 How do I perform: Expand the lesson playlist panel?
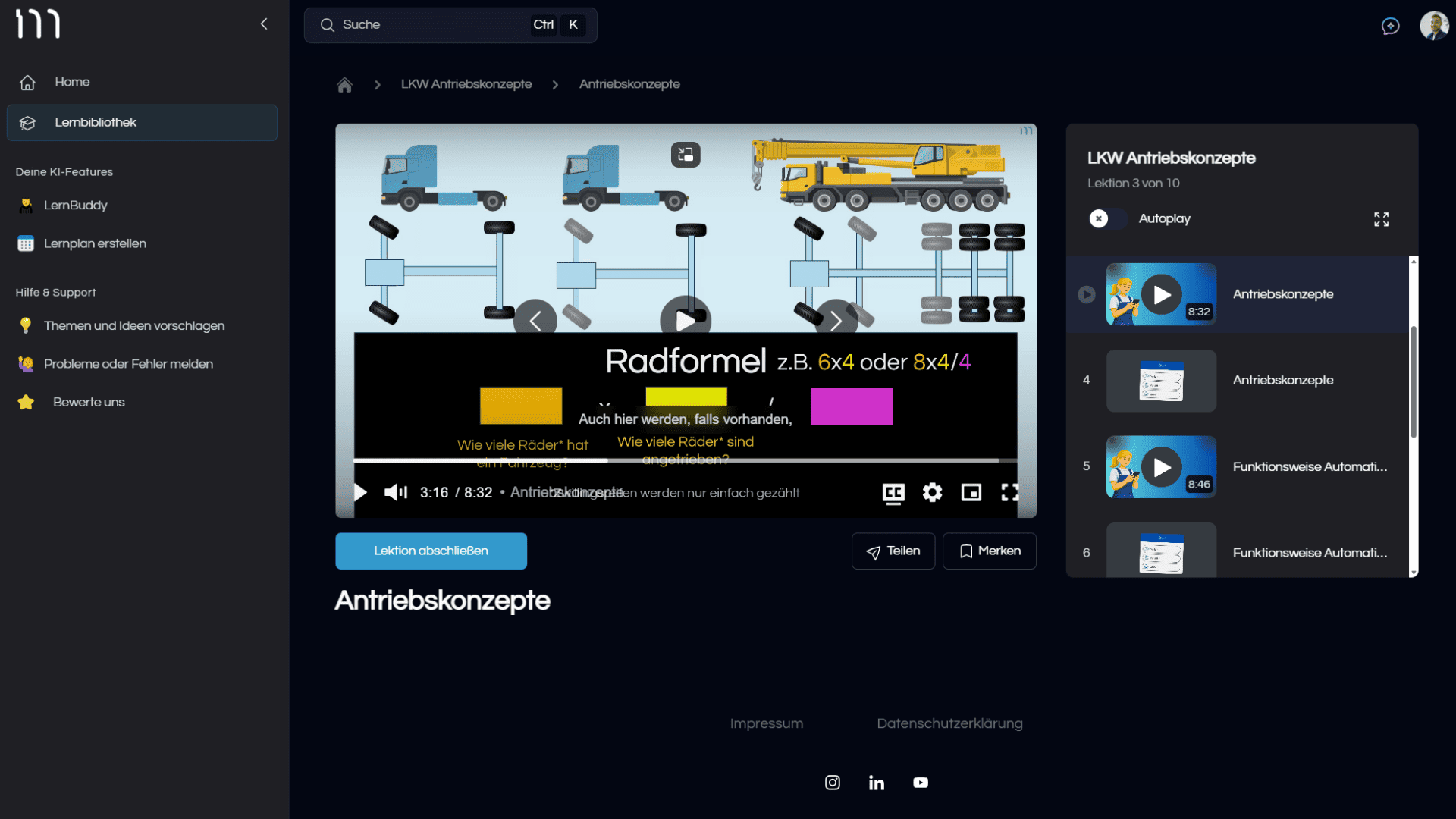coord(1381,219)
